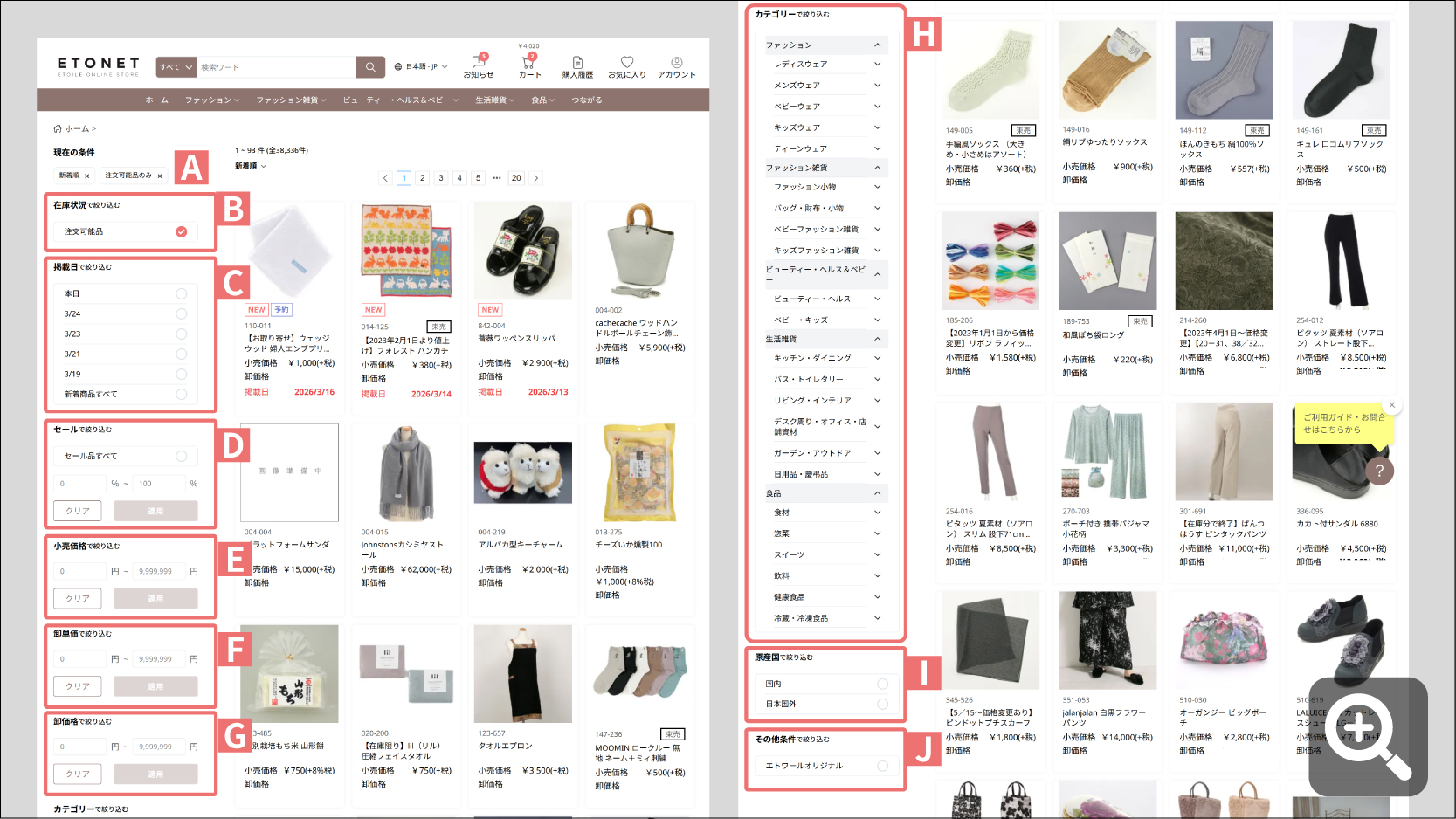Select the 3/23 posting date radio
The width and height of the screenshot is (1456, 819).
point(182,334)
